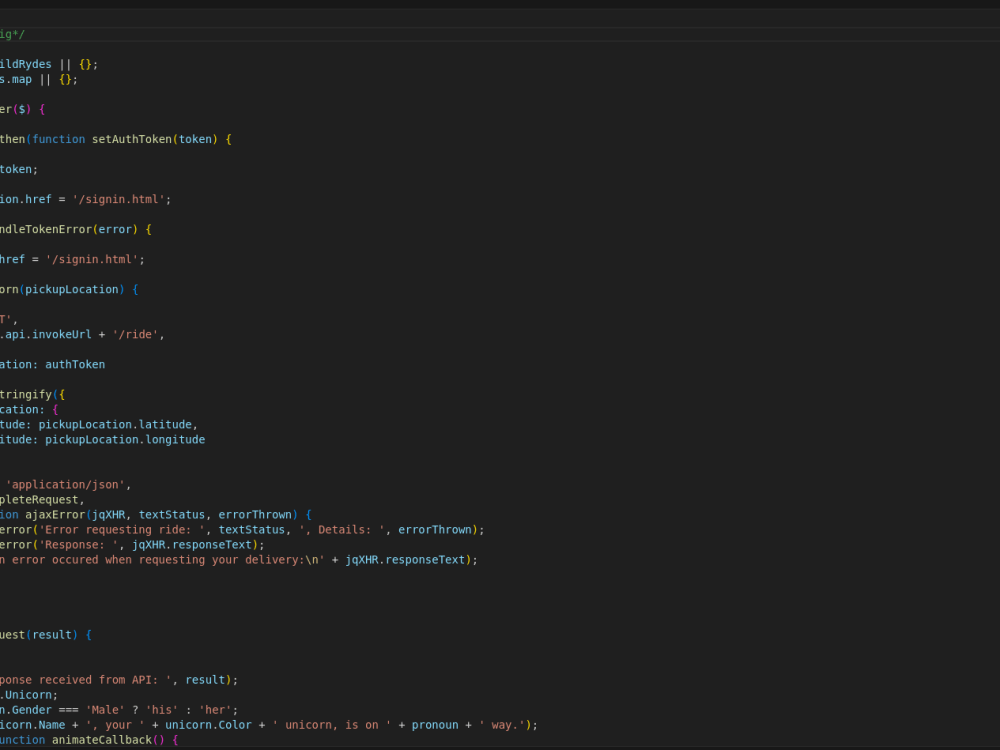Viewport: 1000px width, 750px height.
Task: Click the 'tringify(' line
Action: (x=33, y=394)
